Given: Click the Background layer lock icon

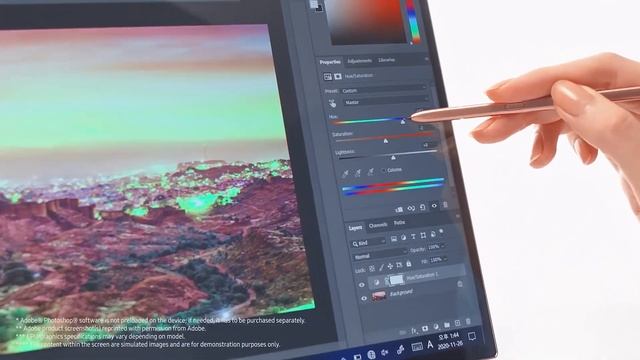Looking at the screenshot, I should coord(460,284).
